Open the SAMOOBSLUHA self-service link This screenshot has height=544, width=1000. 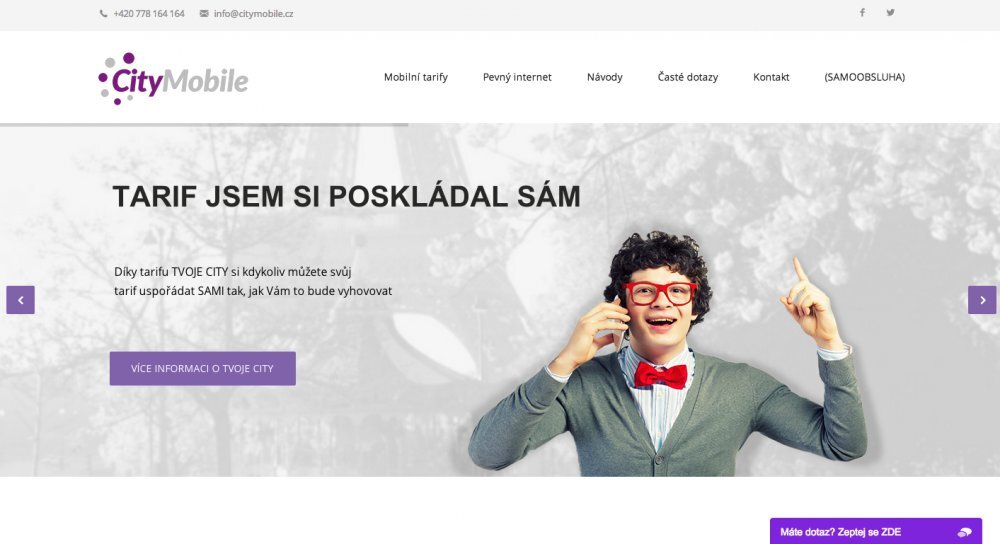[865, 77]
